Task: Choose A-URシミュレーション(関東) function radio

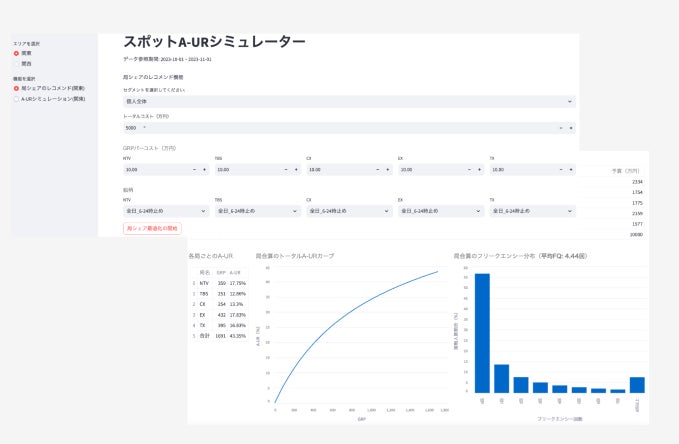Action: coord(16,99)
